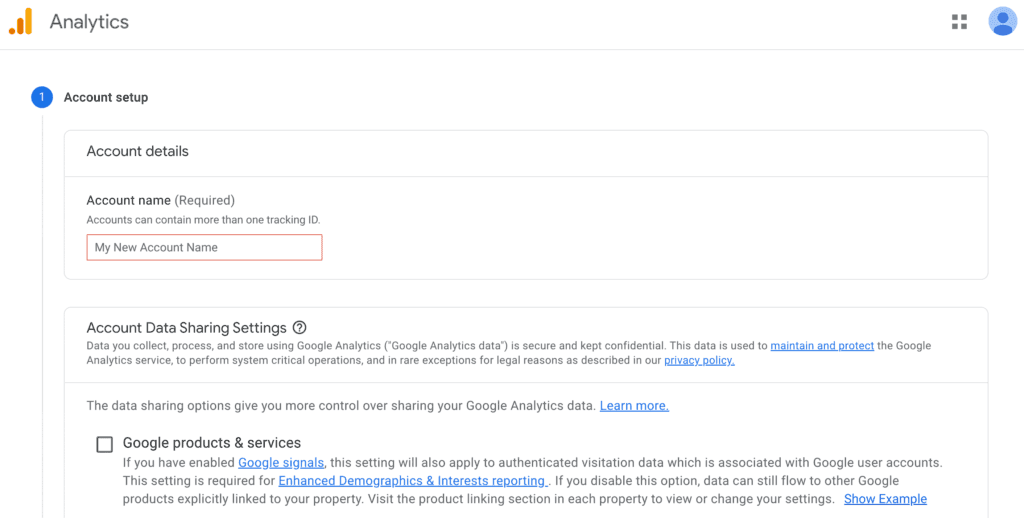This screenshot has height=518, width=1024.
Task: Click the Account details heading
Action: (x=138, y=151)
